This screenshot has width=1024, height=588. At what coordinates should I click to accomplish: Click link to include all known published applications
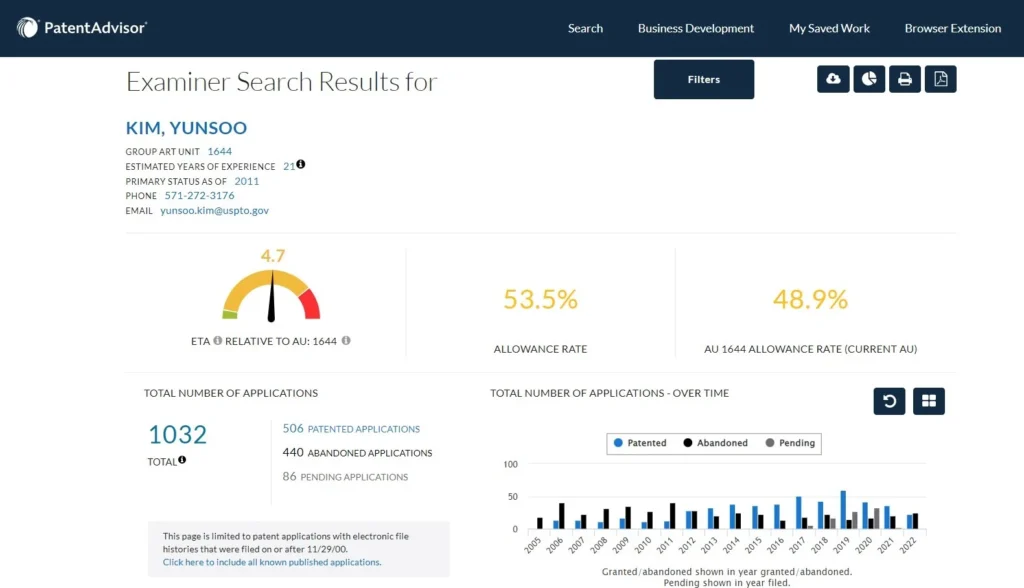[272, 563]
